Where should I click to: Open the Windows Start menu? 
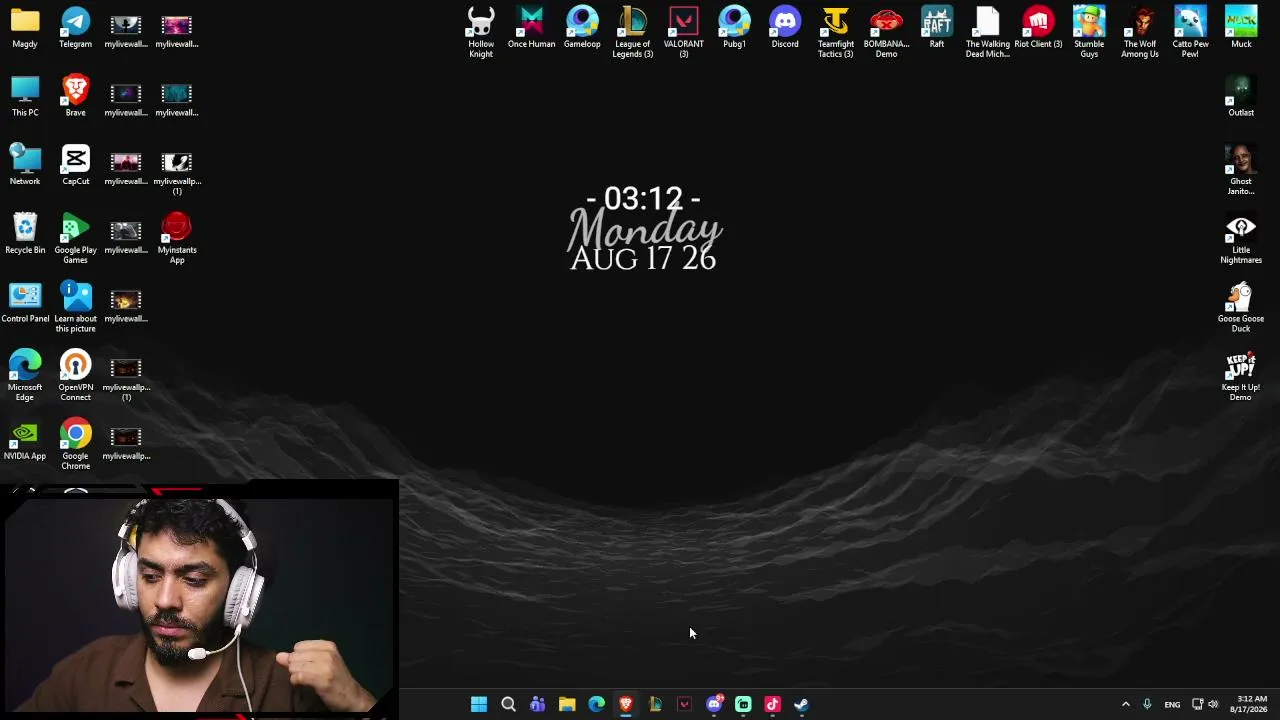tap(479, 704)
